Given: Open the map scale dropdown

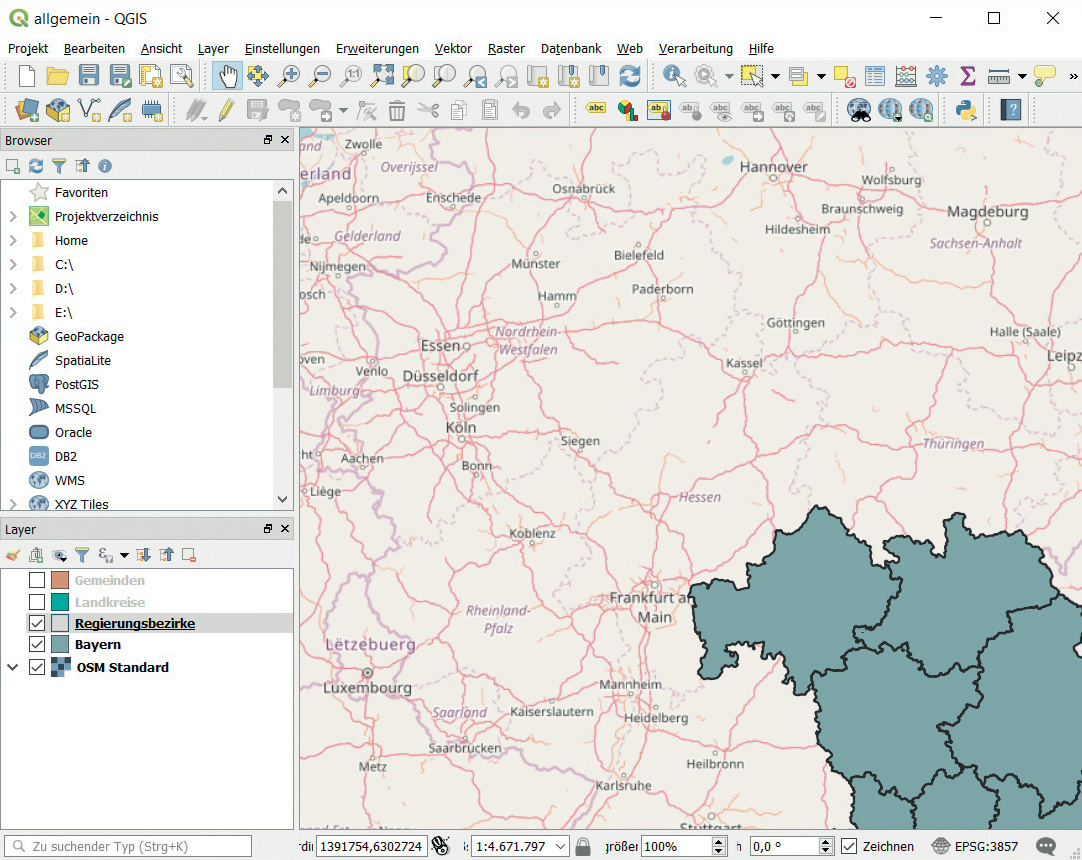Looking at the screenshot, I should click(560, 846).
